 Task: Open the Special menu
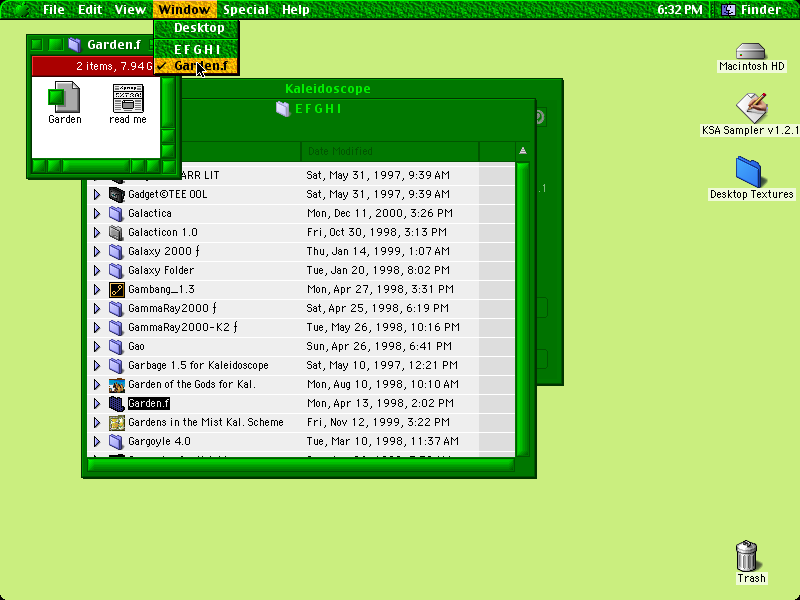click(x=245, y=10)
